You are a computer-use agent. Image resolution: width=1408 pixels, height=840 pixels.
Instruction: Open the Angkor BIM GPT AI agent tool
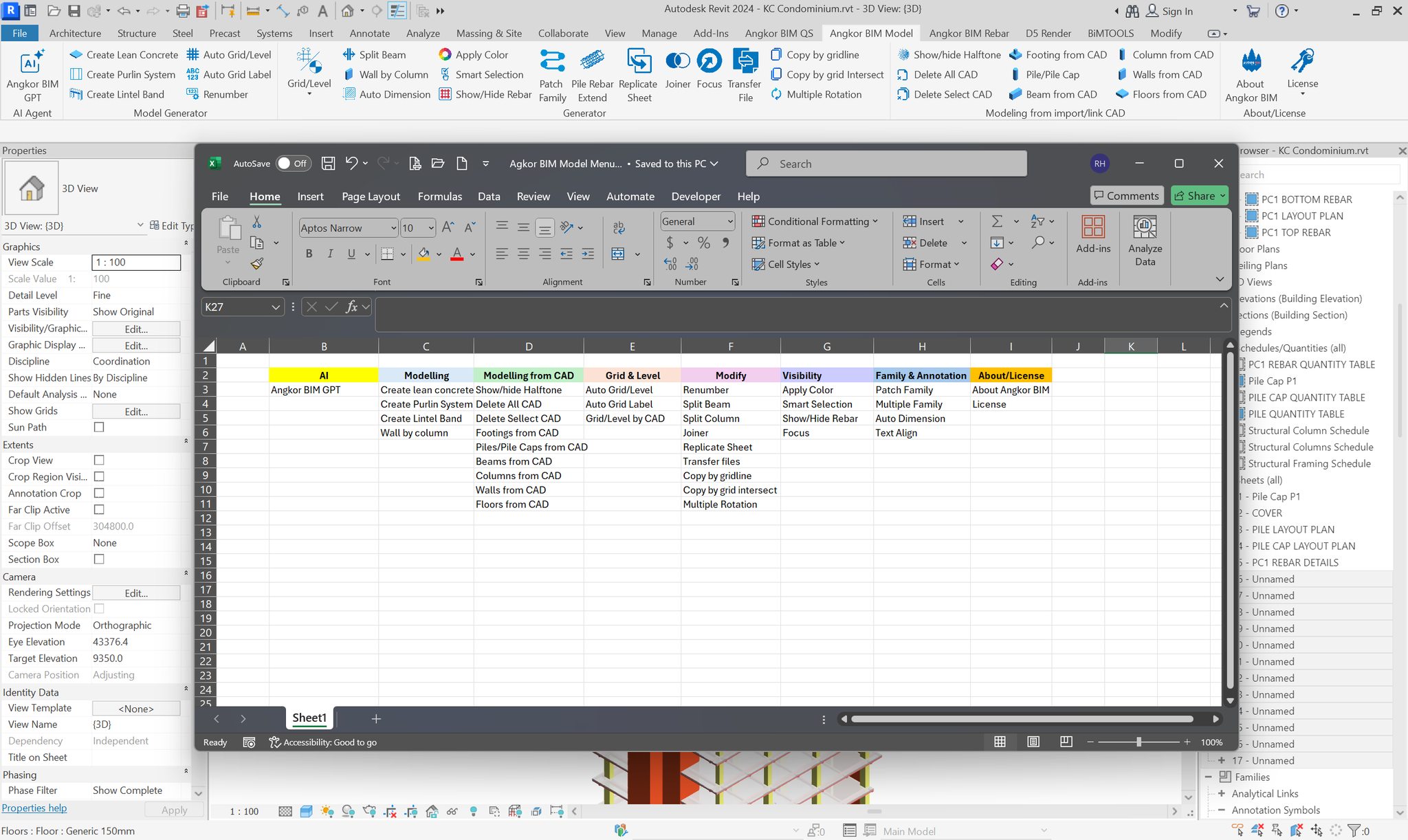(x=32, y=75)
